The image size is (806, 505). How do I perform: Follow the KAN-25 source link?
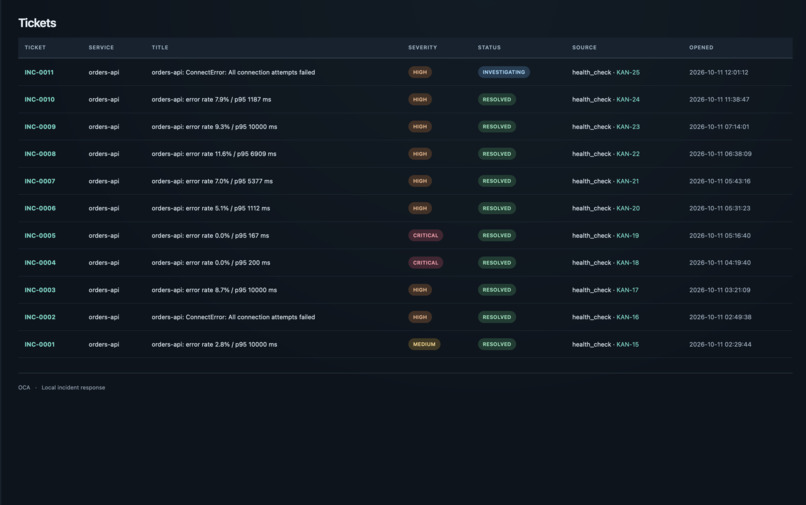pos(628,73)
